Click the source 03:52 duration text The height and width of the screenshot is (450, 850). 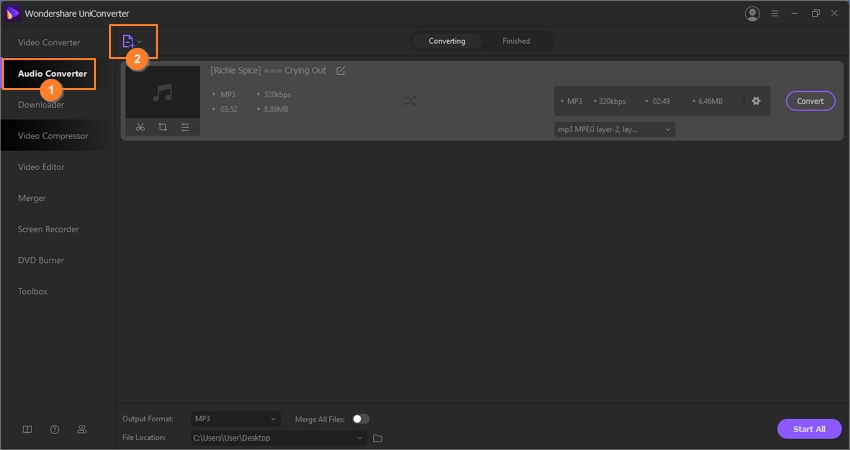(x=229, y=110)
